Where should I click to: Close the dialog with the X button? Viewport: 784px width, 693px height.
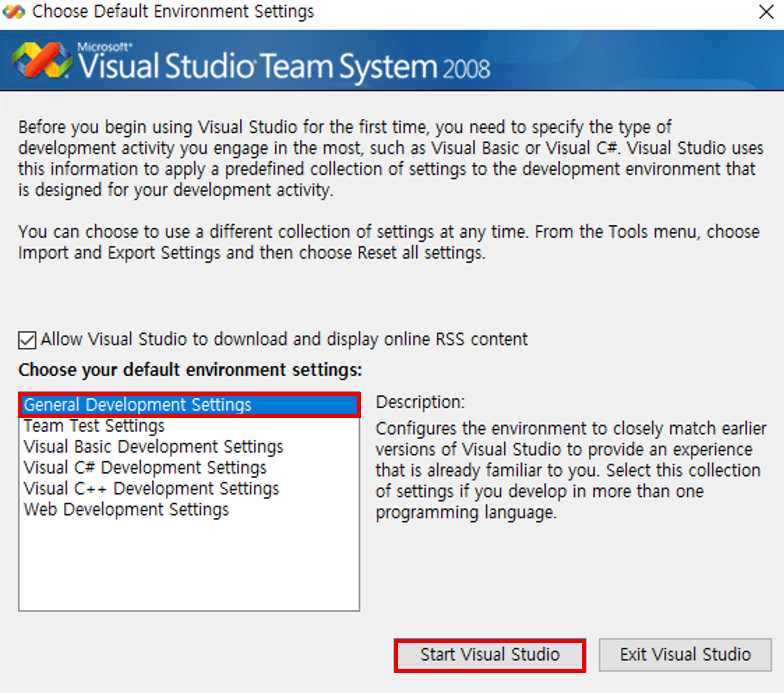pyautogui.click(x=763, y=12)
